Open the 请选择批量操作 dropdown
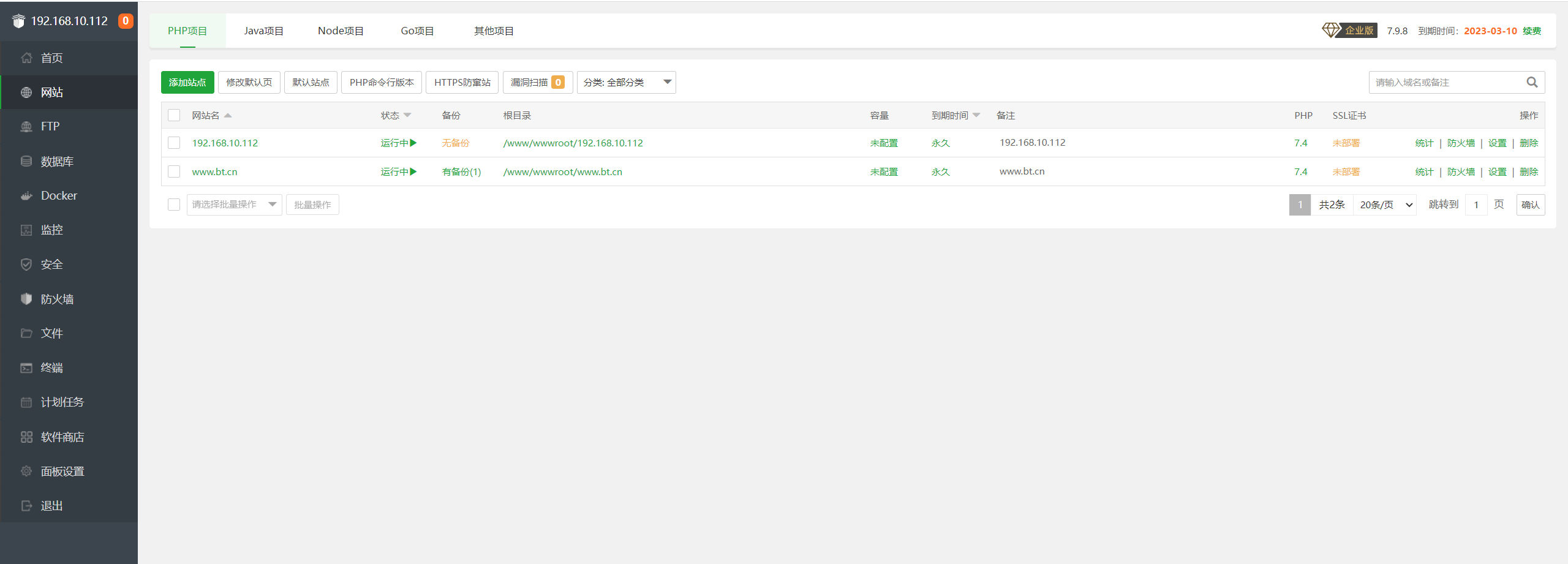The image size is (1568, 564). click(x=234, y=205)
